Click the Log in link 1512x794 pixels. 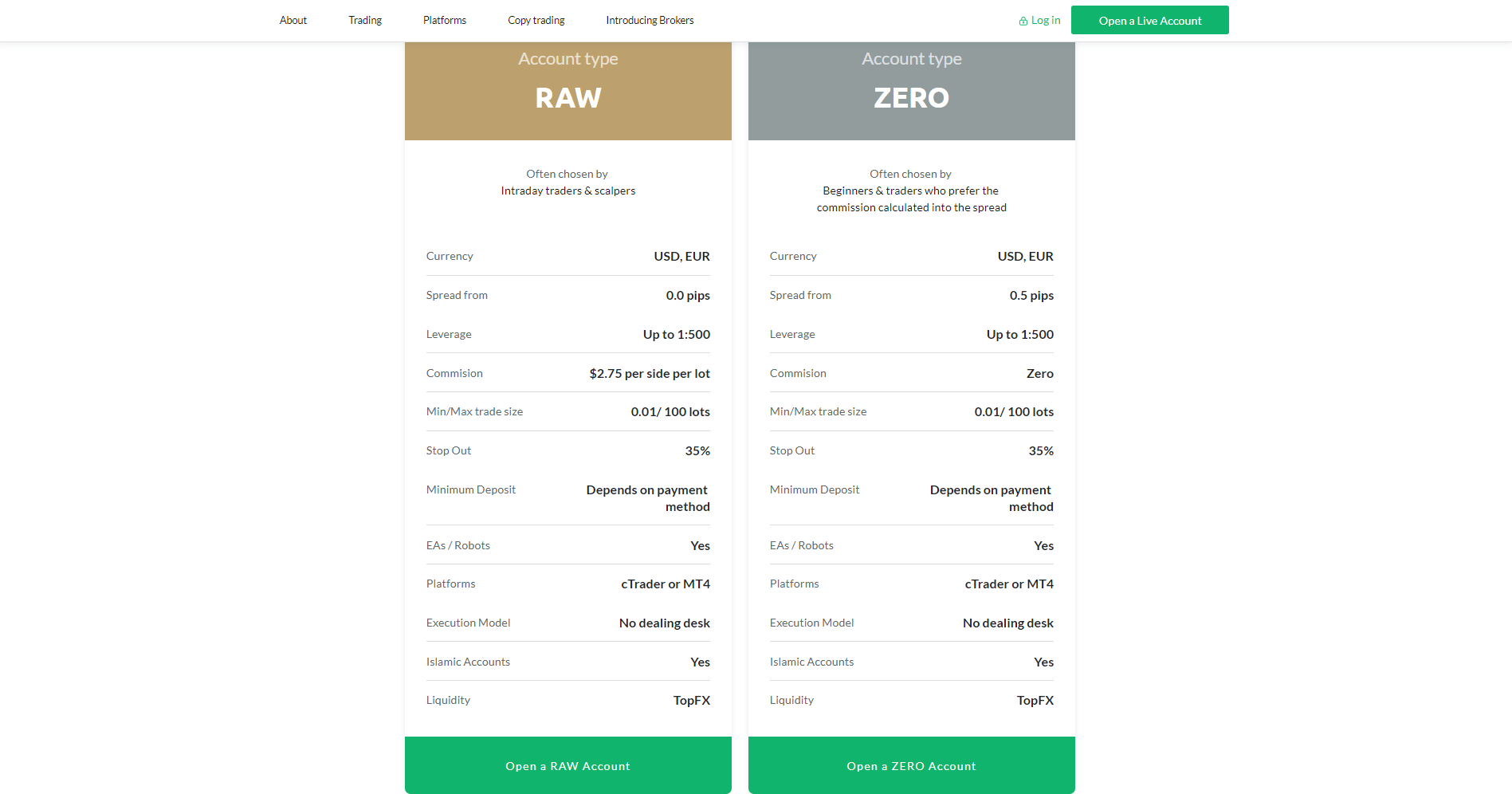click(x=1045, y=21)
